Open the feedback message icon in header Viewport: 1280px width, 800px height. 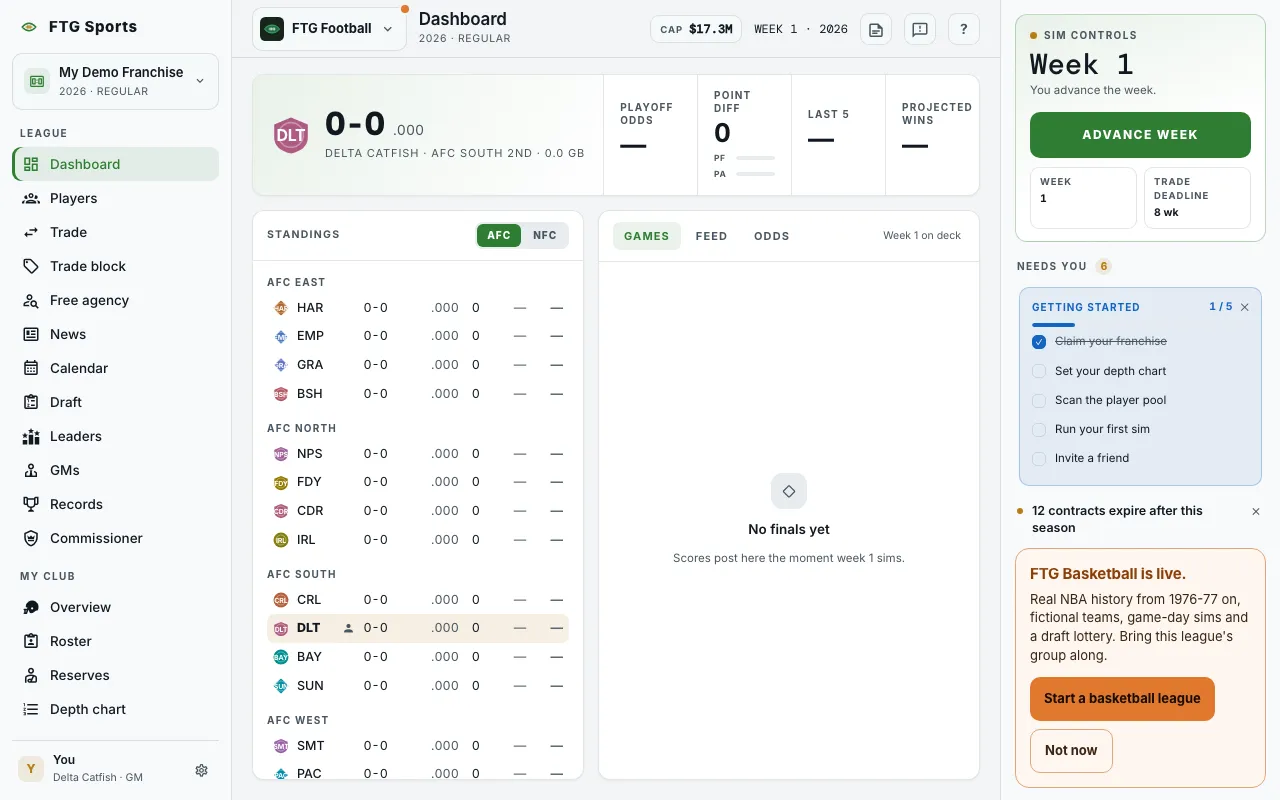point(920,29)
